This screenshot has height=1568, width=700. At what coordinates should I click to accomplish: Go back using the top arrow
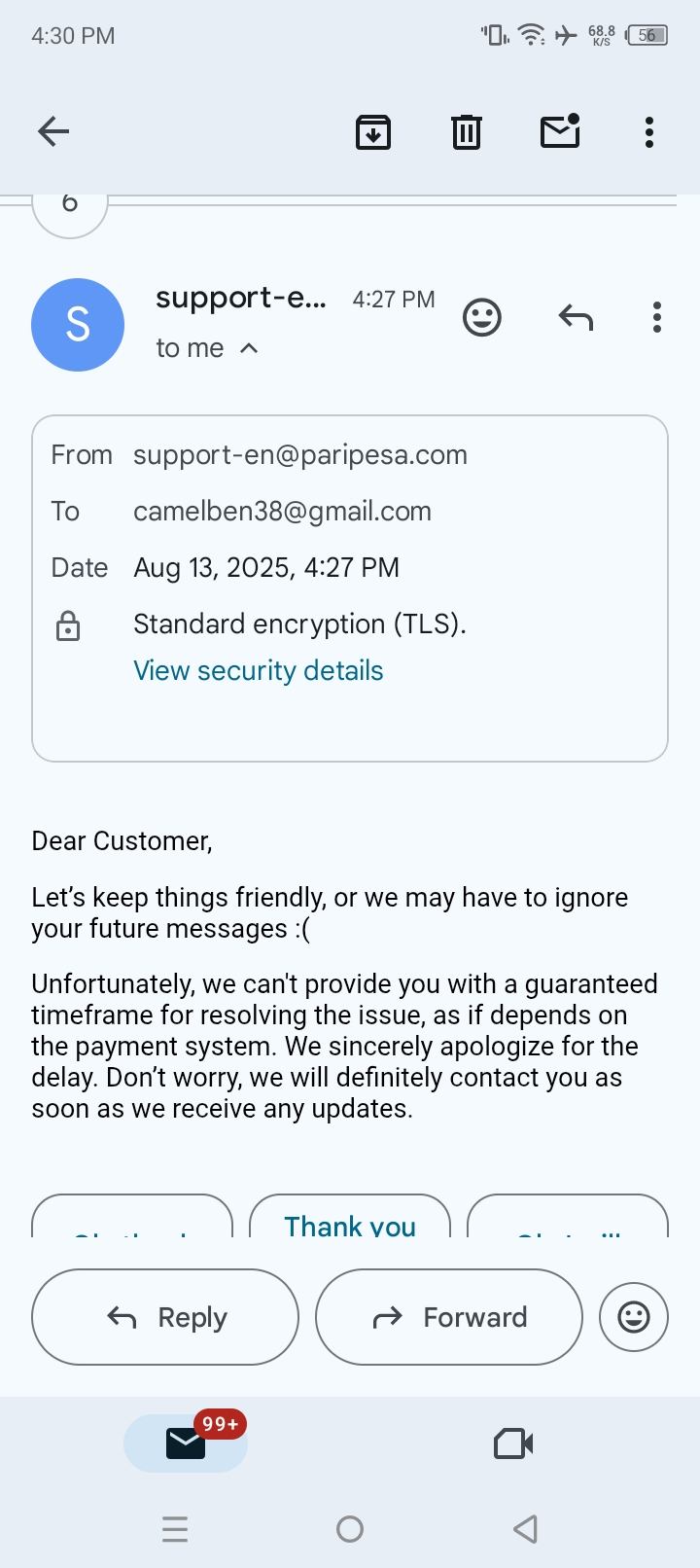(x=53, y=131)
